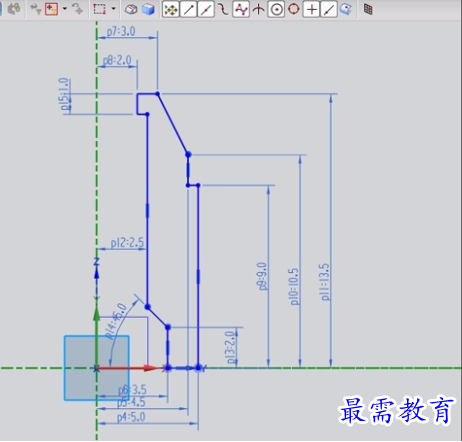This screenshot has height=442, width=462.
Task: Select the p7:3.0 dimension
Action: coord(121,32)
